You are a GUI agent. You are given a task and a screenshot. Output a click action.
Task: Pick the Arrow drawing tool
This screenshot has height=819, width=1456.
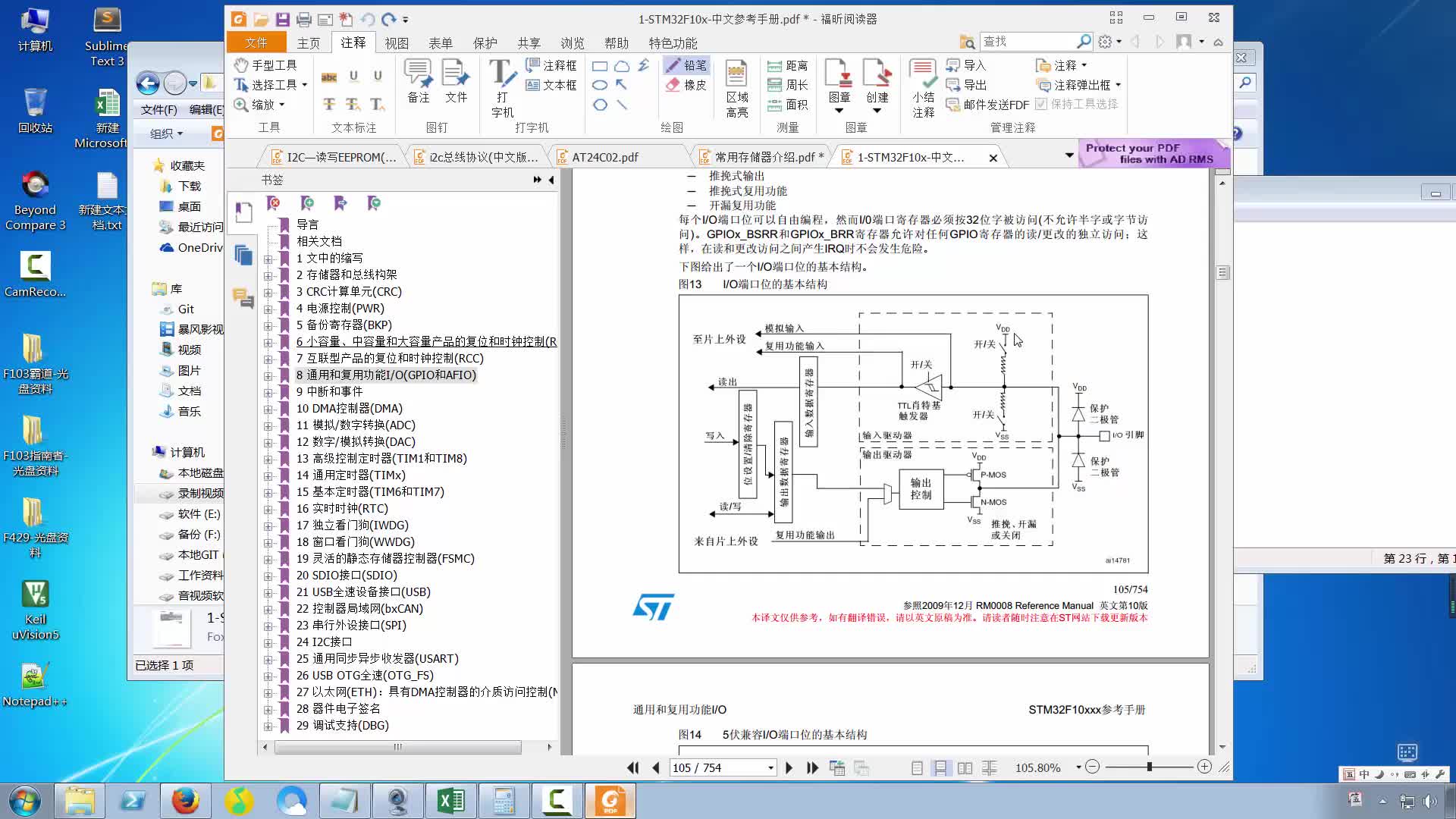(x=622, y=85)
